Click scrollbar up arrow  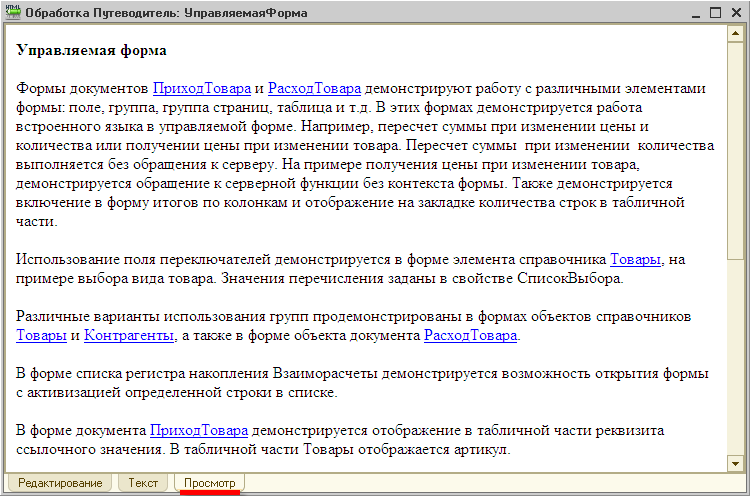point(735,33)
